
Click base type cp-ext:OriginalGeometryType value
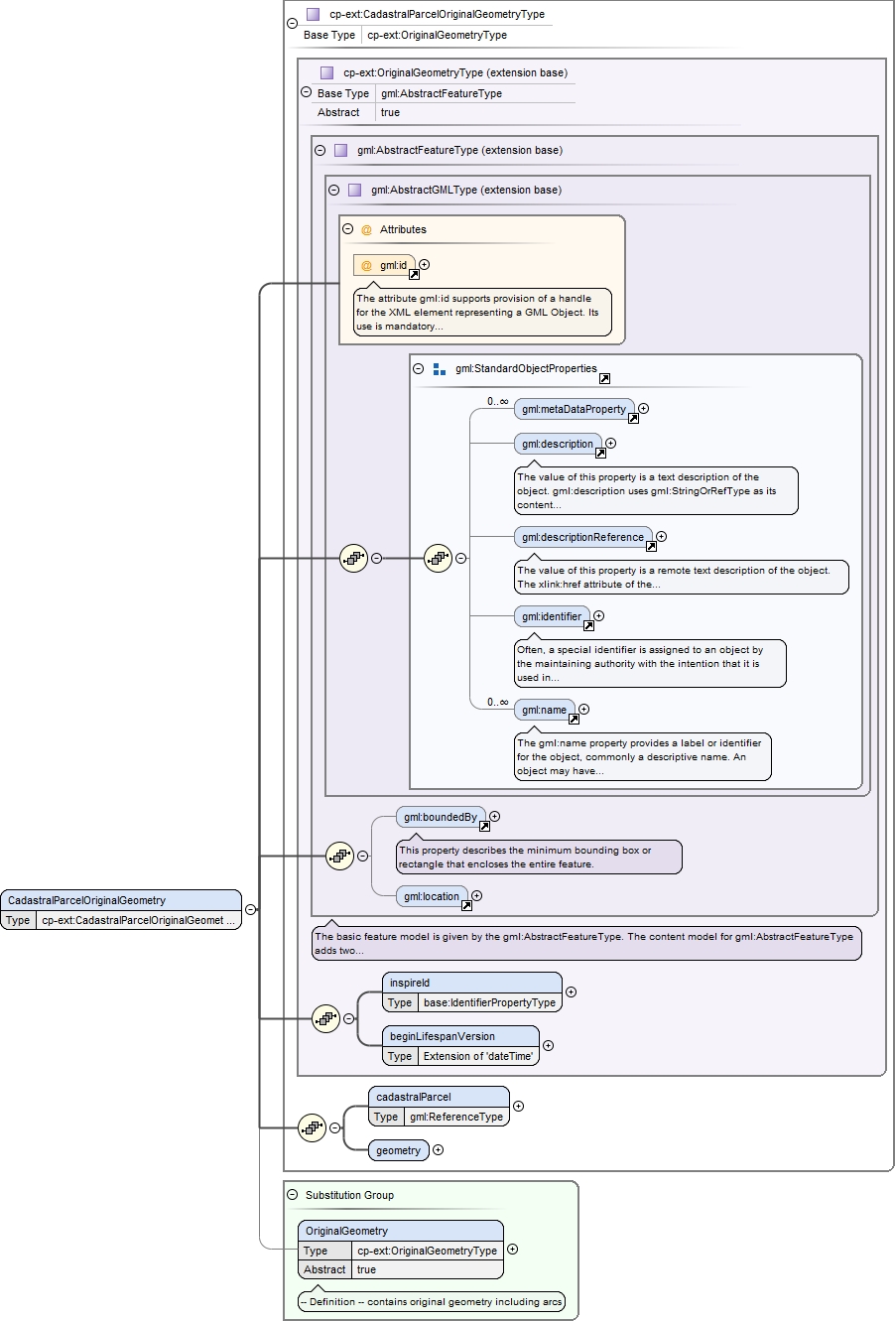[x=437, y=35]
